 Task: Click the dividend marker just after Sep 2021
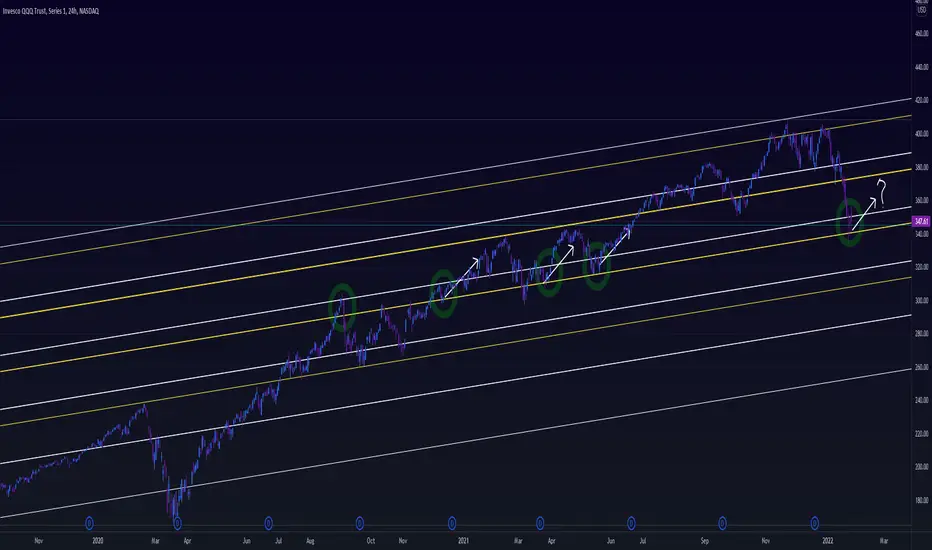click(x=722, y=523)
